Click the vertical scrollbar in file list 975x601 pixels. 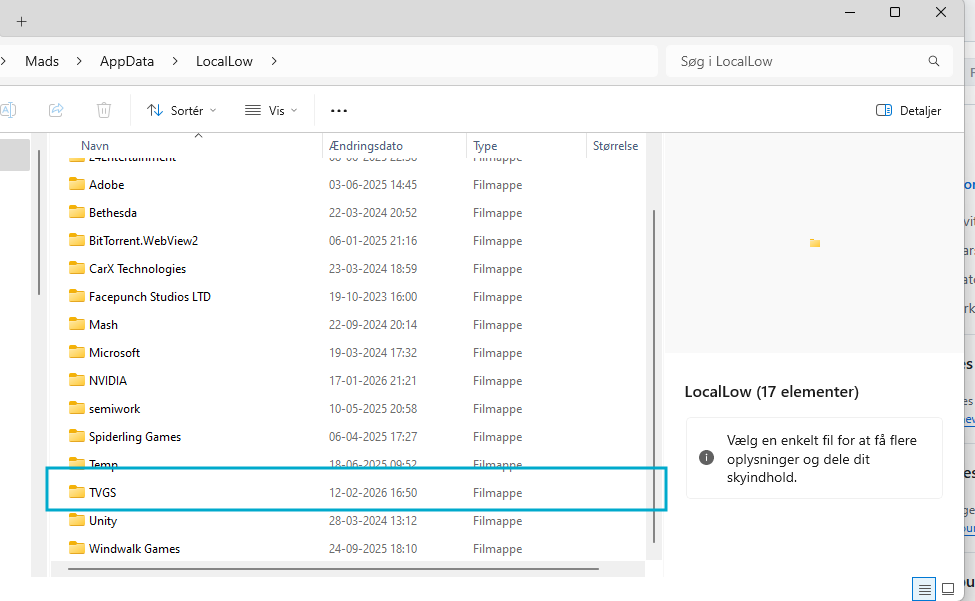click(x=654, y=370)
